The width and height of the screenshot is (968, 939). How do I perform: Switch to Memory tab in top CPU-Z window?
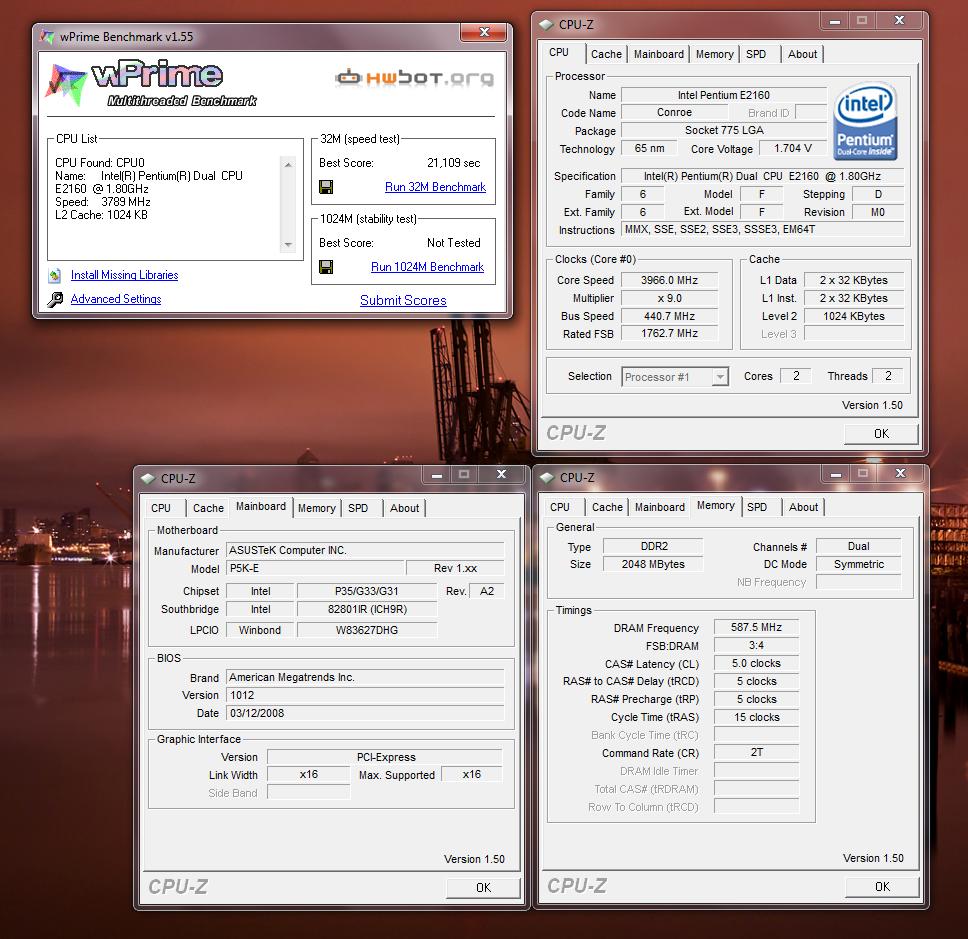[714, 54]
